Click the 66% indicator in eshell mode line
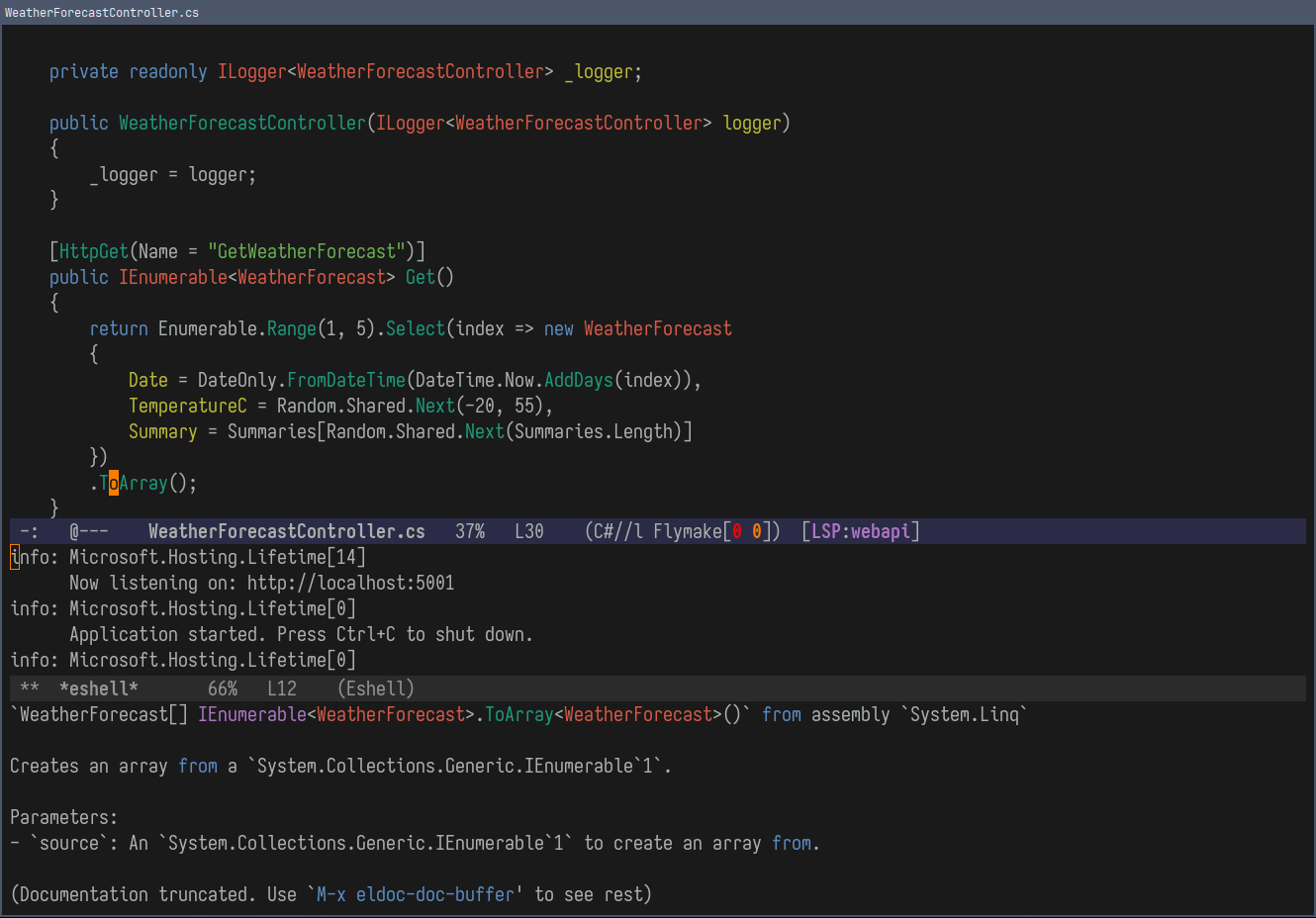Viewport: 1316px width, 918px height. pyautogui.click(x=223, y=688)
